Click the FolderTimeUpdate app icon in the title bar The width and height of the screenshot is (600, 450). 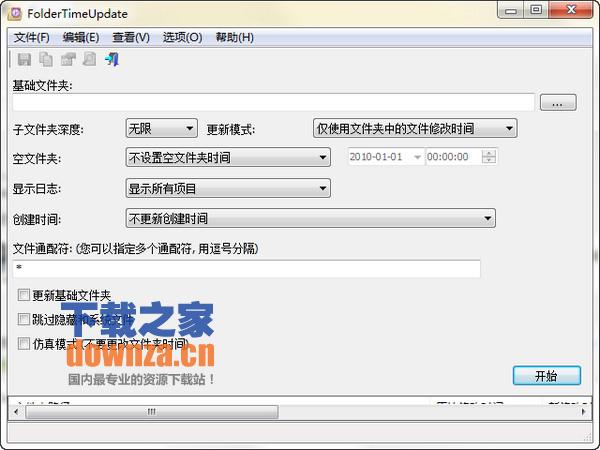tap(16, 14)
